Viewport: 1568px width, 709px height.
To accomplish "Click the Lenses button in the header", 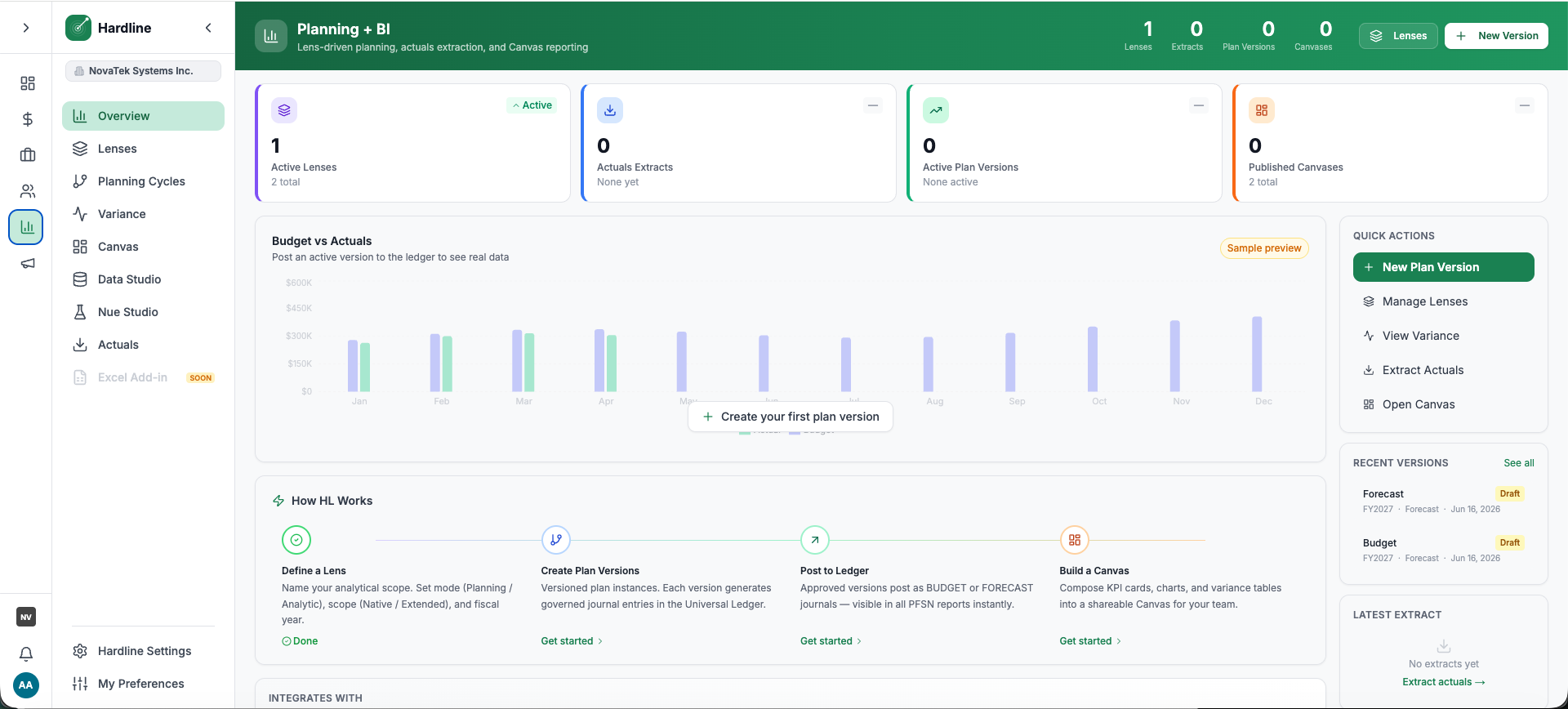I will pos(1398,36).
